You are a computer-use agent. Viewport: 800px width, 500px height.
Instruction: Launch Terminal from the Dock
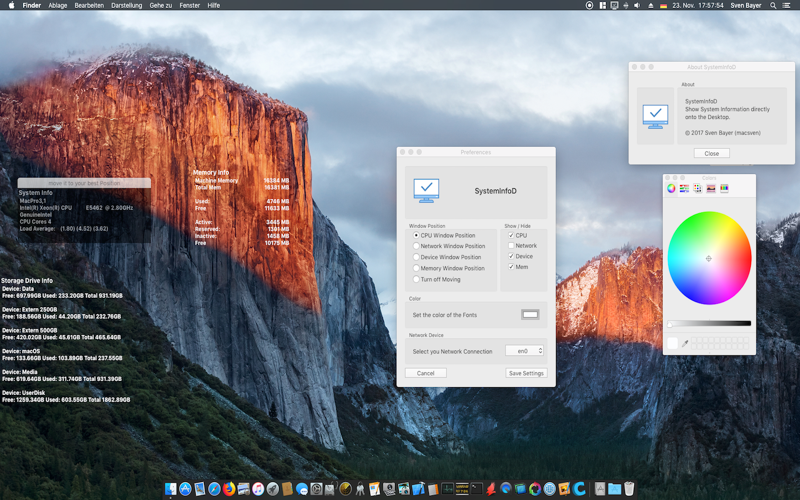477,489
